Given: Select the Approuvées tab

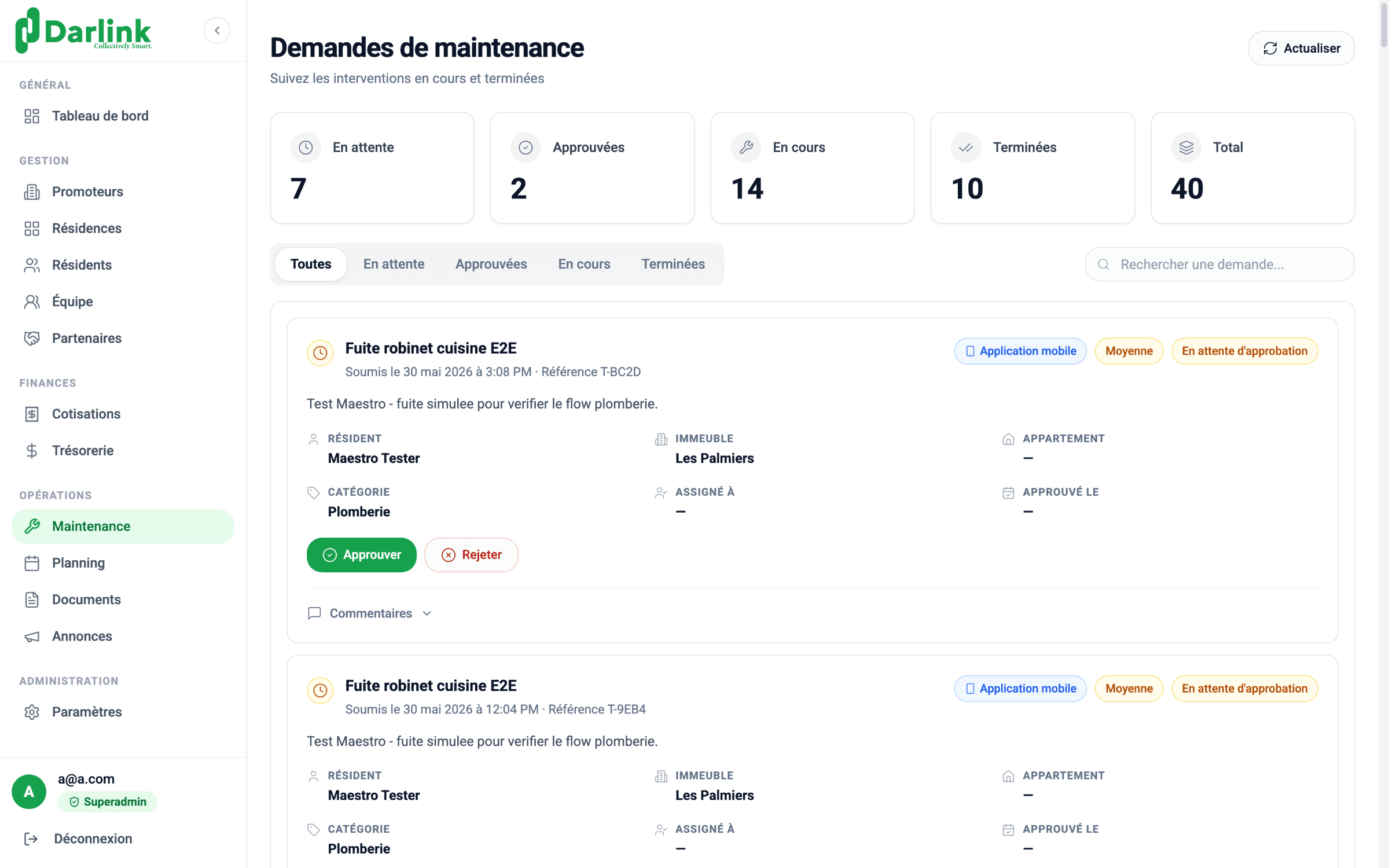Looking at the screenshot, I should click(x=491, y=264).
